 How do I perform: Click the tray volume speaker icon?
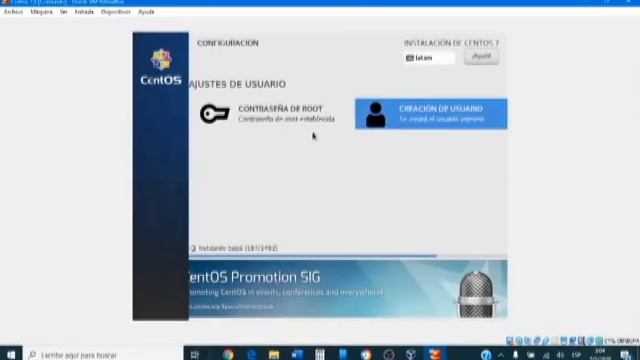(x=560, y=355)
